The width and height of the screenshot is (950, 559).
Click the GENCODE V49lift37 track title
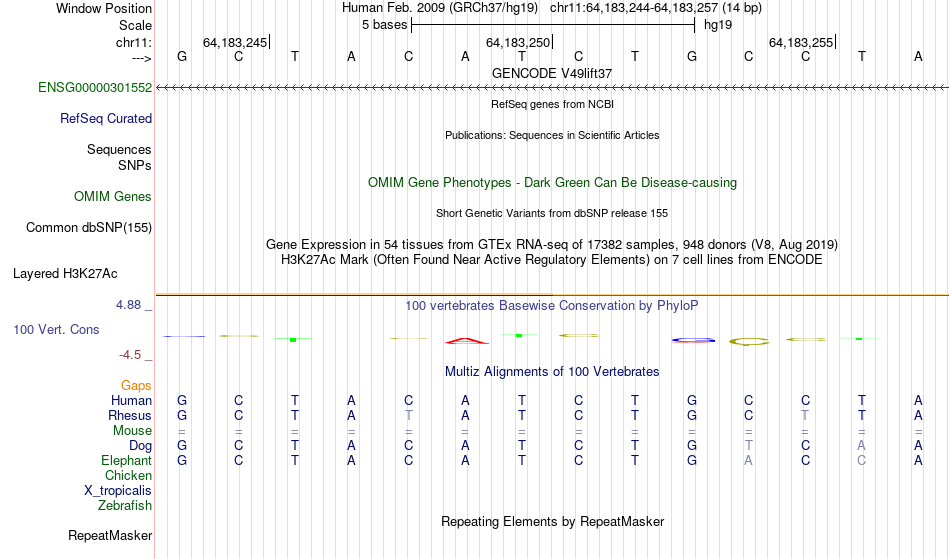552,73
